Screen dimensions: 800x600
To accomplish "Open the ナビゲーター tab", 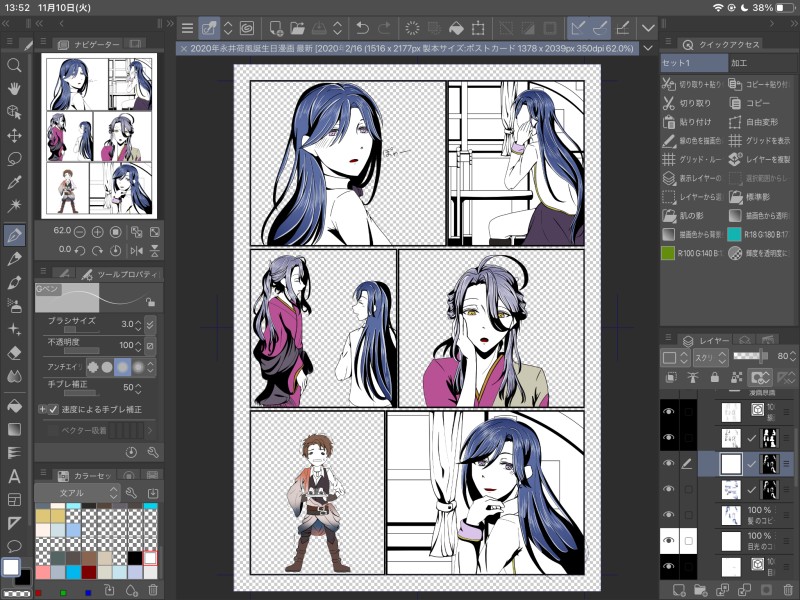I will click(89, 44).
